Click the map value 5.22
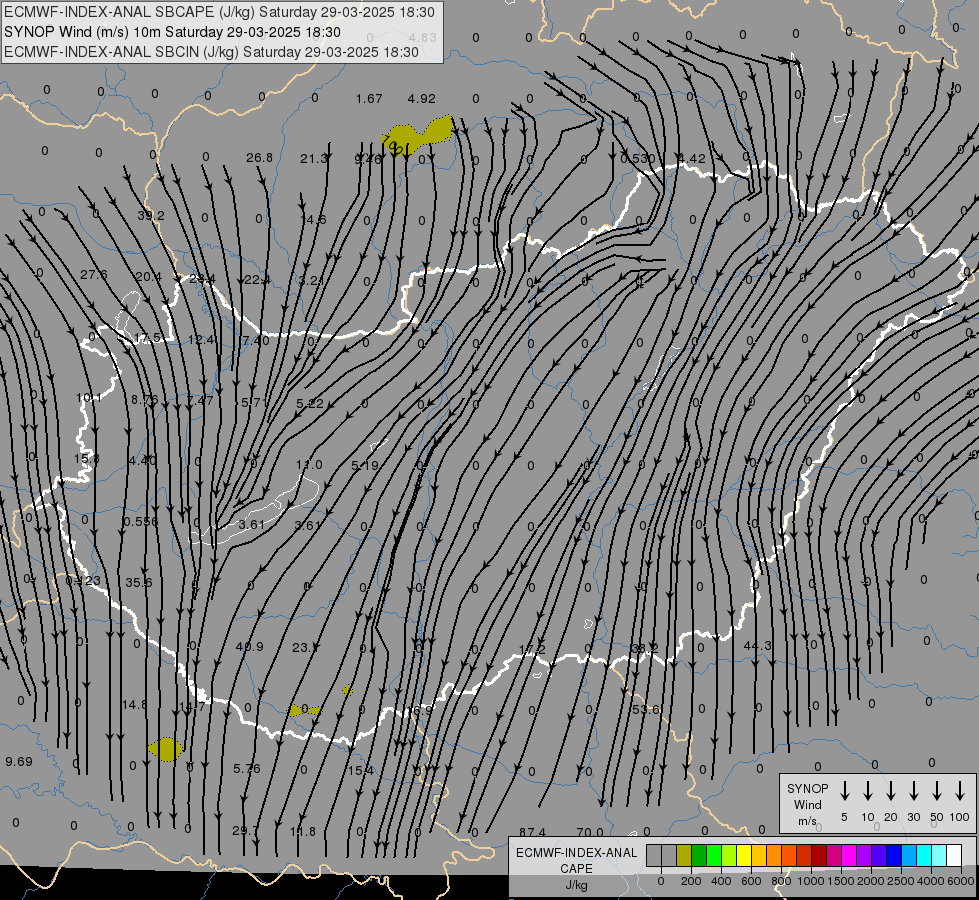The width and height of the screenshot is (979, 900). click(310, 403)
